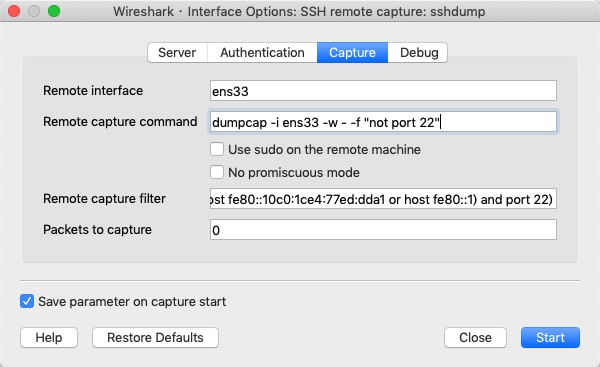Select the Packets to capture field
600x367 pixels.
[x=383, y=230]
